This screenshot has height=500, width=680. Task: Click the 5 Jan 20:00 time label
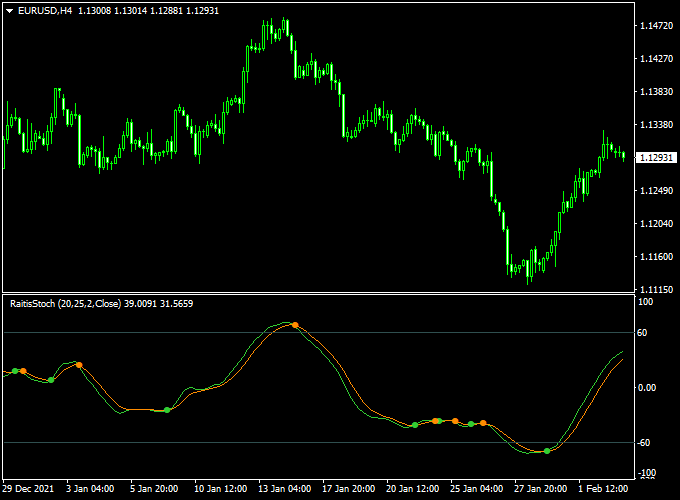click(154, 489)
